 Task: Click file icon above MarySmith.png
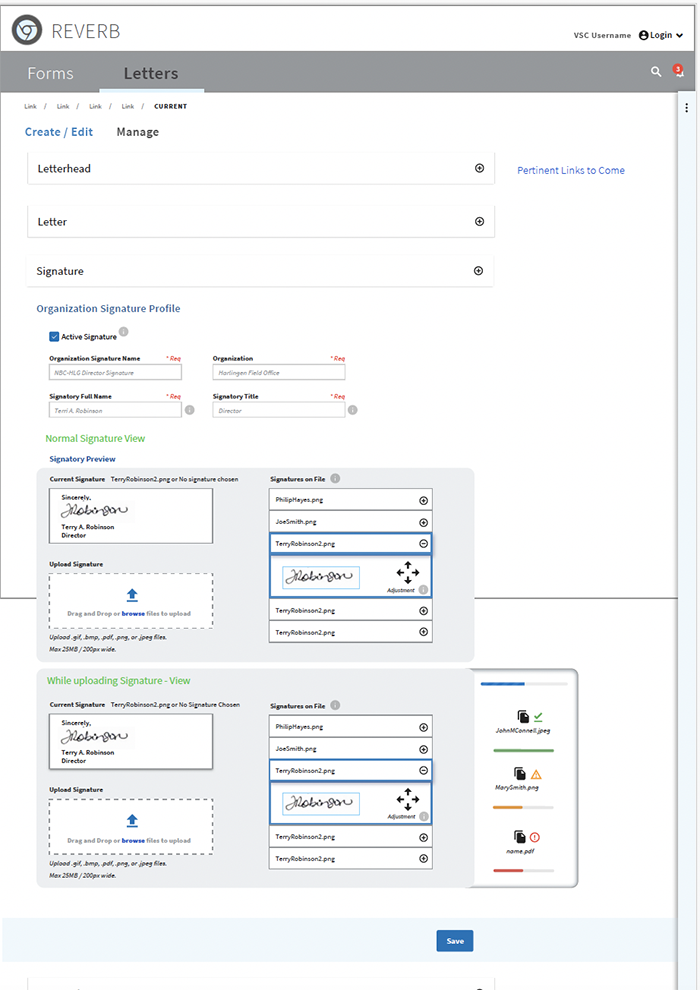(x=519, y=773)
